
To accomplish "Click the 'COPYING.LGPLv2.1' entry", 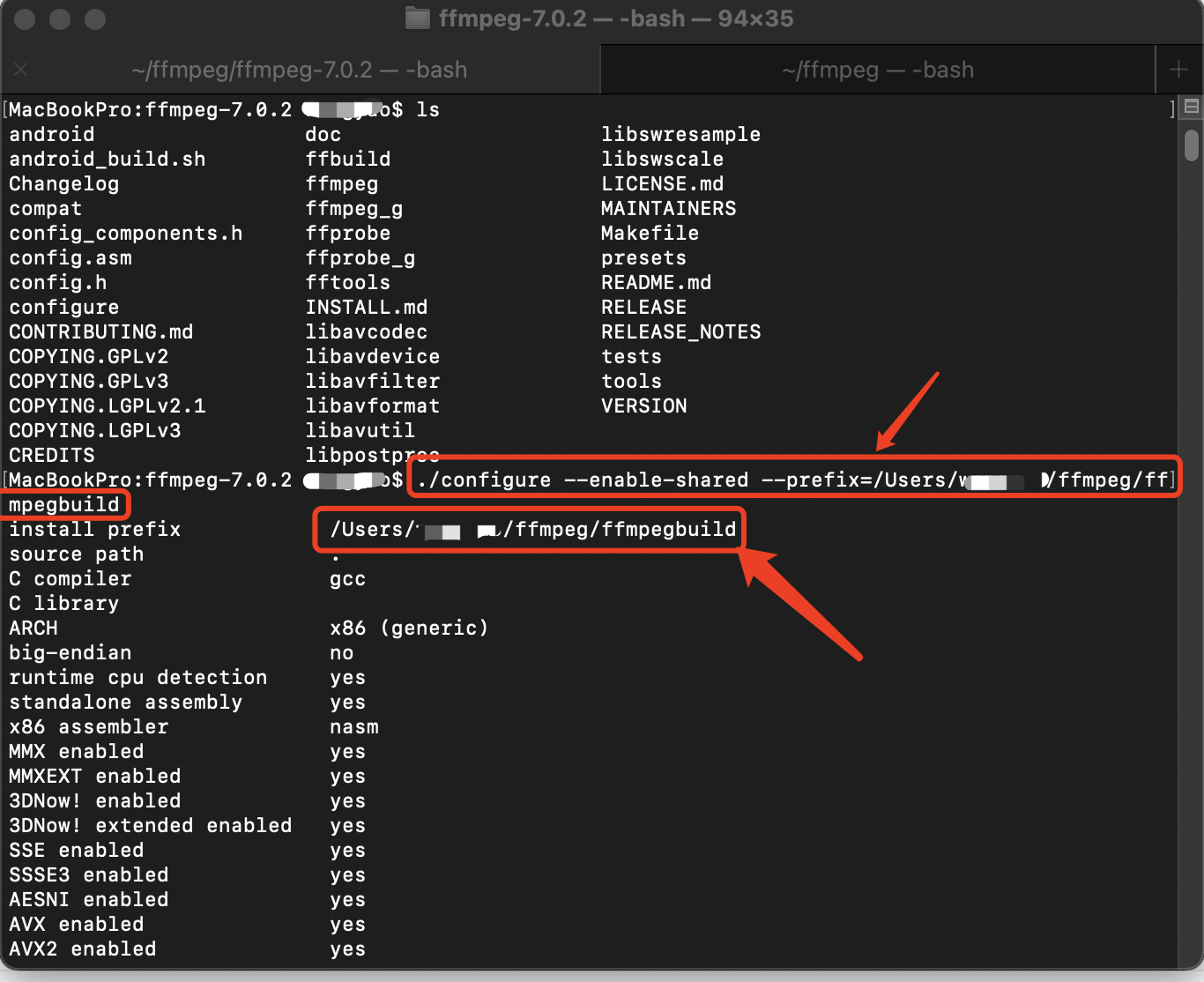I will (x=108, y=406).
